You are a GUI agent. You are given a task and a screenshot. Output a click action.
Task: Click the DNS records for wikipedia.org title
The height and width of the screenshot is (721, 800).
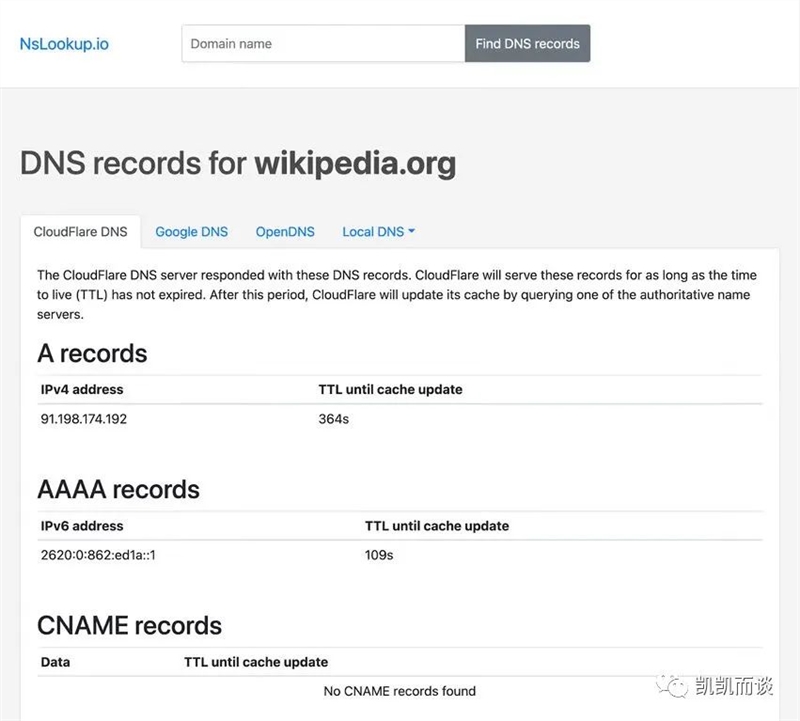[238, 164]
